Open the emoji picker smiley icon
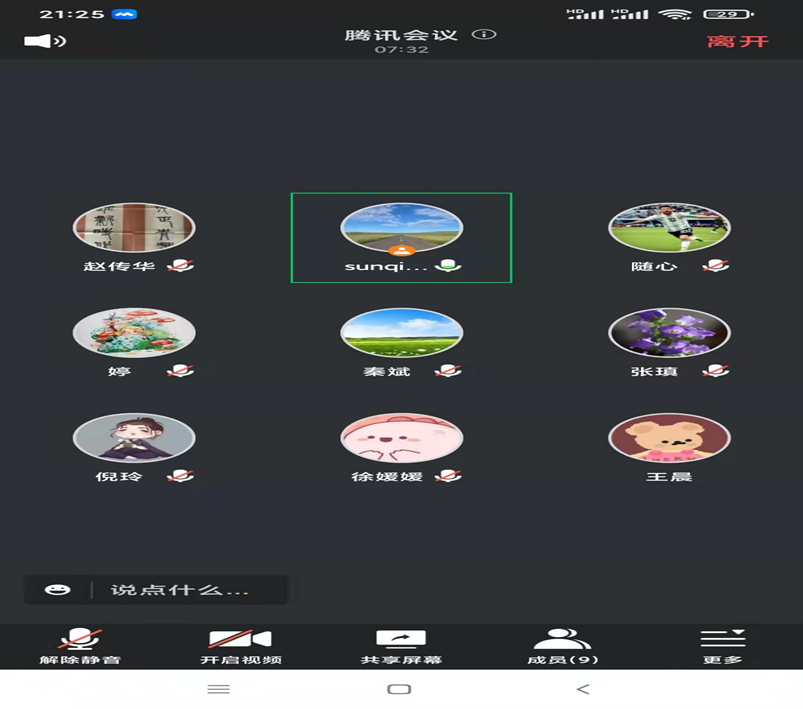 click(57, 590)
